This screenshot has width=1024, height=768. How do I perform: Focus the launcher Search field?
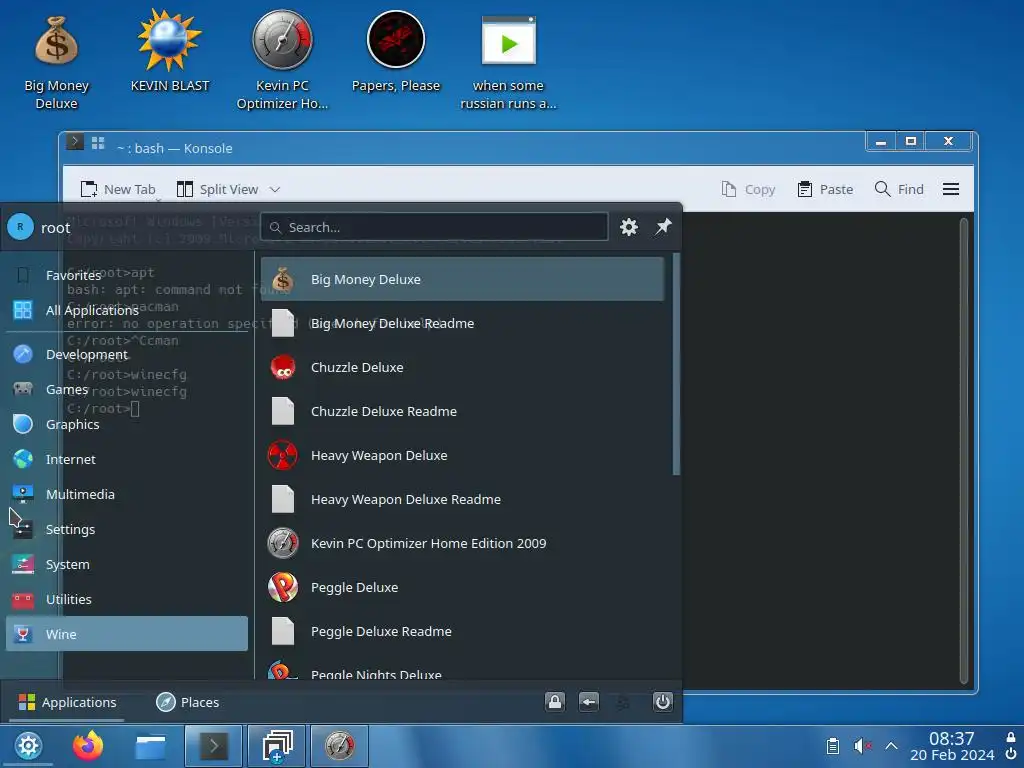coord(434,227)
